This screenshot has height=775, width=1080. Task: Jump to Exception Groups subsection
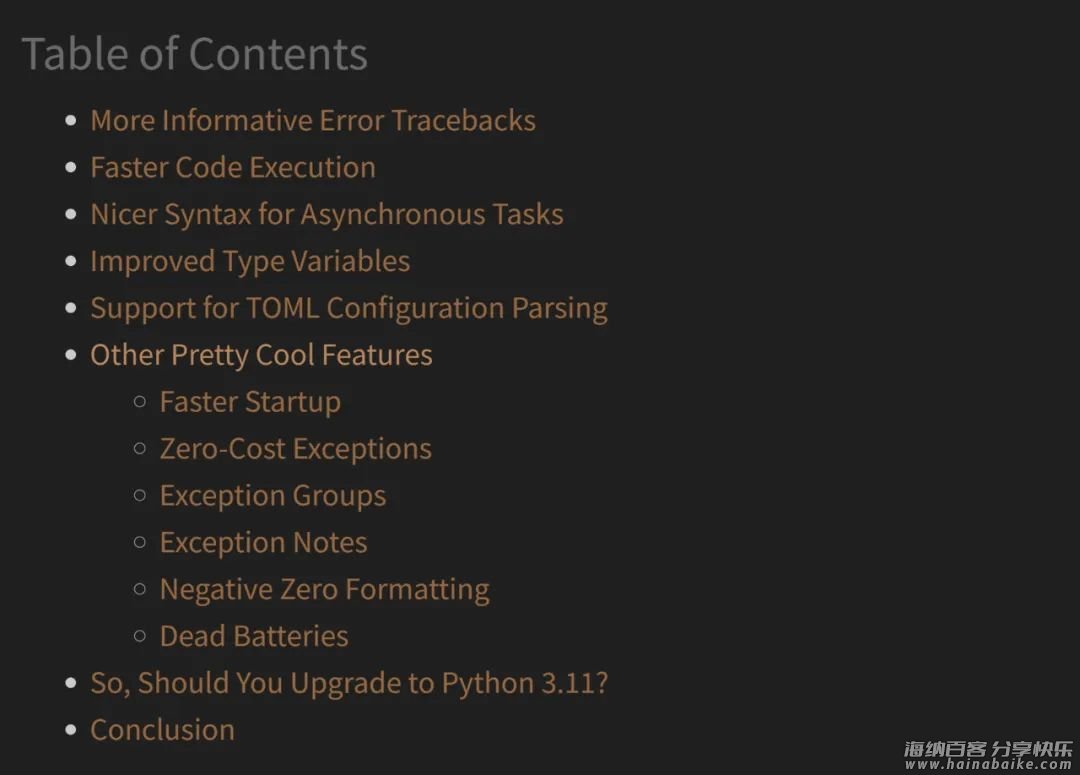[x=273, y=496]
